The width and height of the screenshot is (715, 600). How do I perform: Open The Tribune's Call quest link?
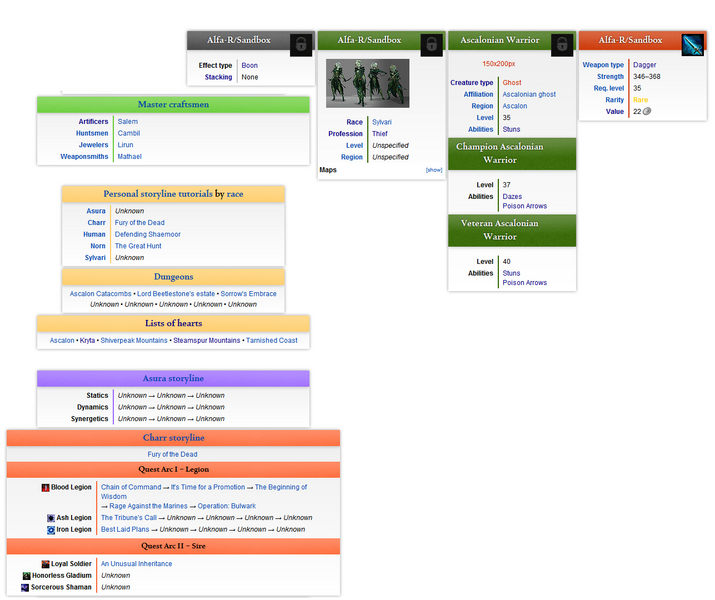[x=129, y=518]
